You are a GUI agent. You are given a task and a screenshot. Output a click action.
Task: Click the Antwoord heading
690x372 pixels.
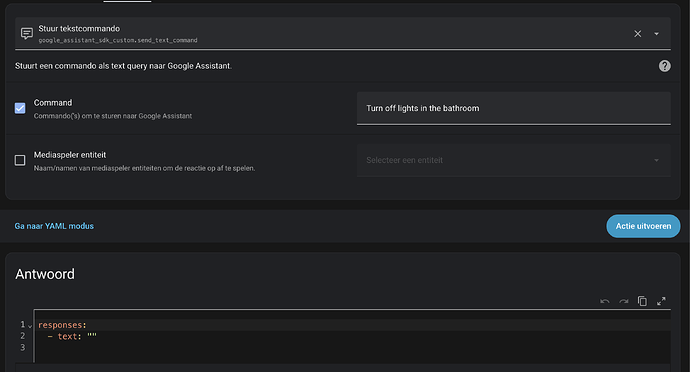[45, 274]
